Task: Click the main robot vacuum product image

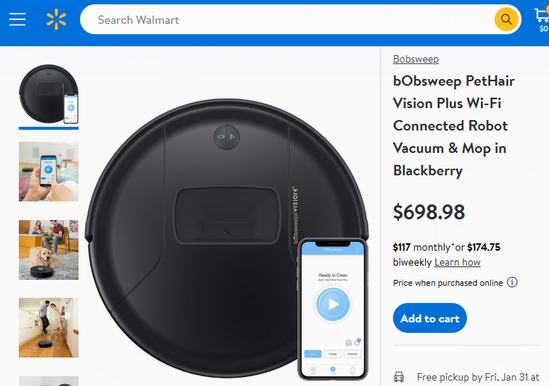Action: click(x=228, y=238)
